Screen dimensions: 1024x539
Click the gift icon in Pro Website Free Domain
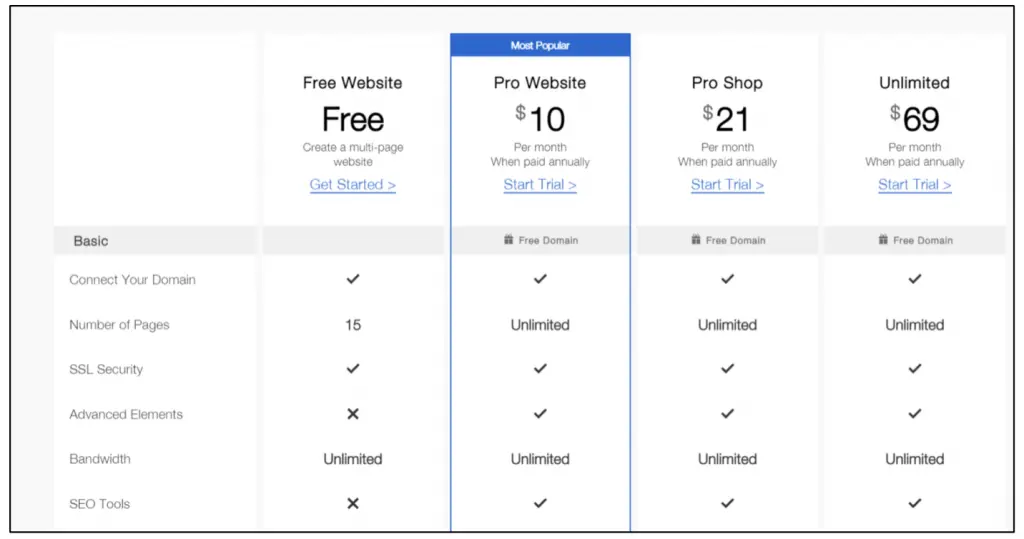click(x=509, y=240)
